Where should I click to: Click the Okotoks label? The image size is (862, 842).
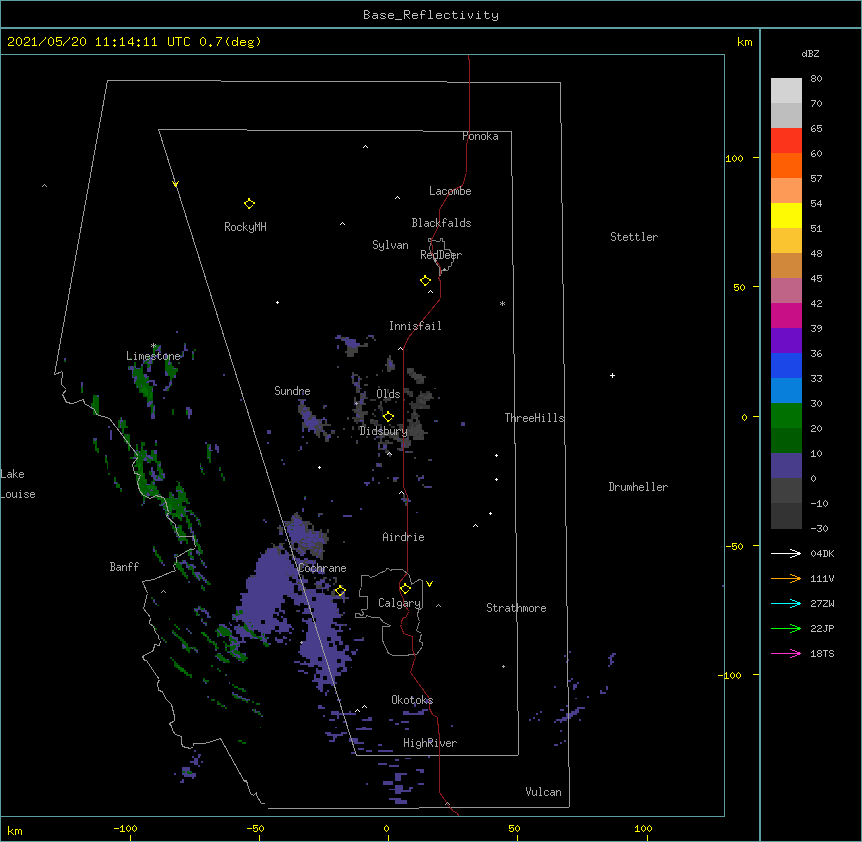(412, 700)
